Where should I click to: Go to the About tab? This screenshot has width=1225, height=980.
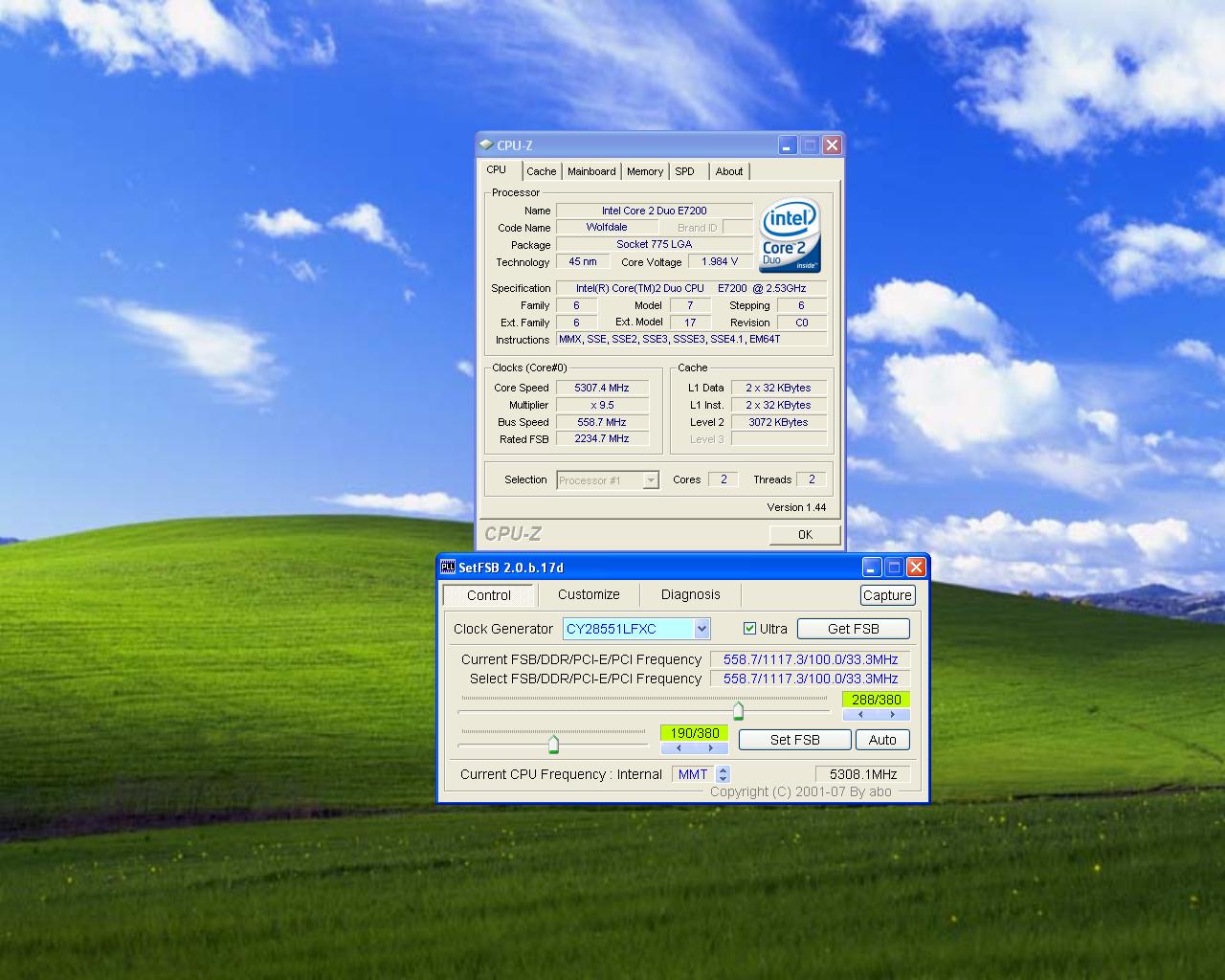729,171
